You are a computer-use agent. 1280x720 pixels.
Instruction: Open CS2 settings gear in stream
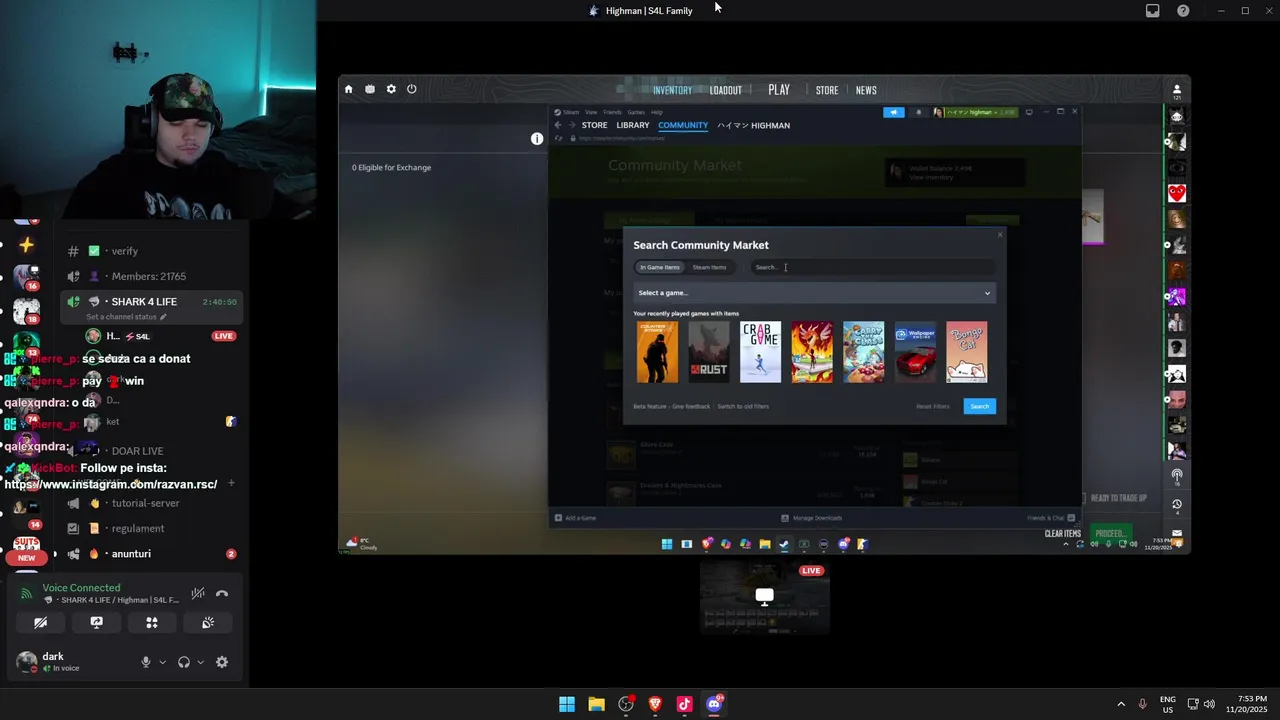(x=391, y=89)
